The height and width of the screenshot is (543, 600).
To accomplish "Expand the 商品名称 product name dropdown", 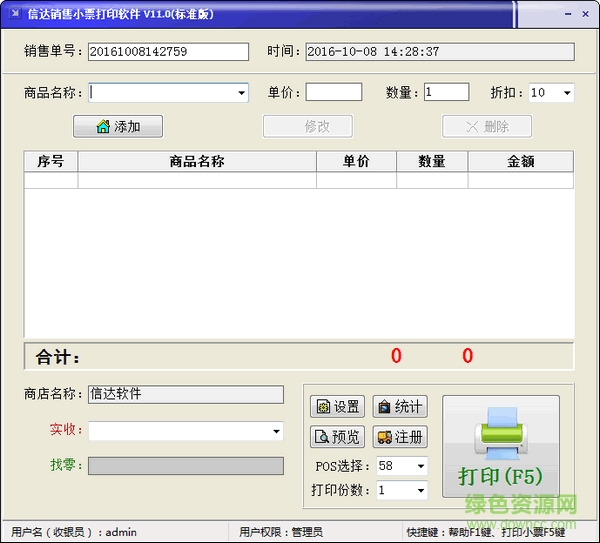I will [x=242, y=93].
